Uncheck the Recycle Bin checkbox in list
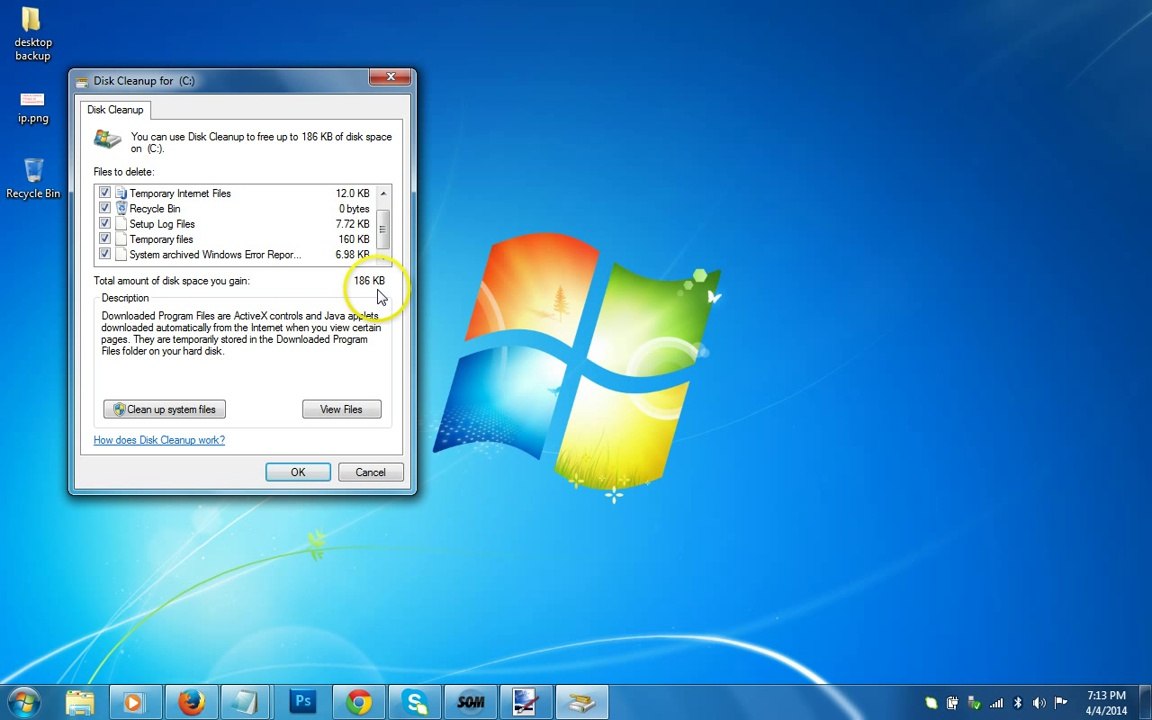 105,208
